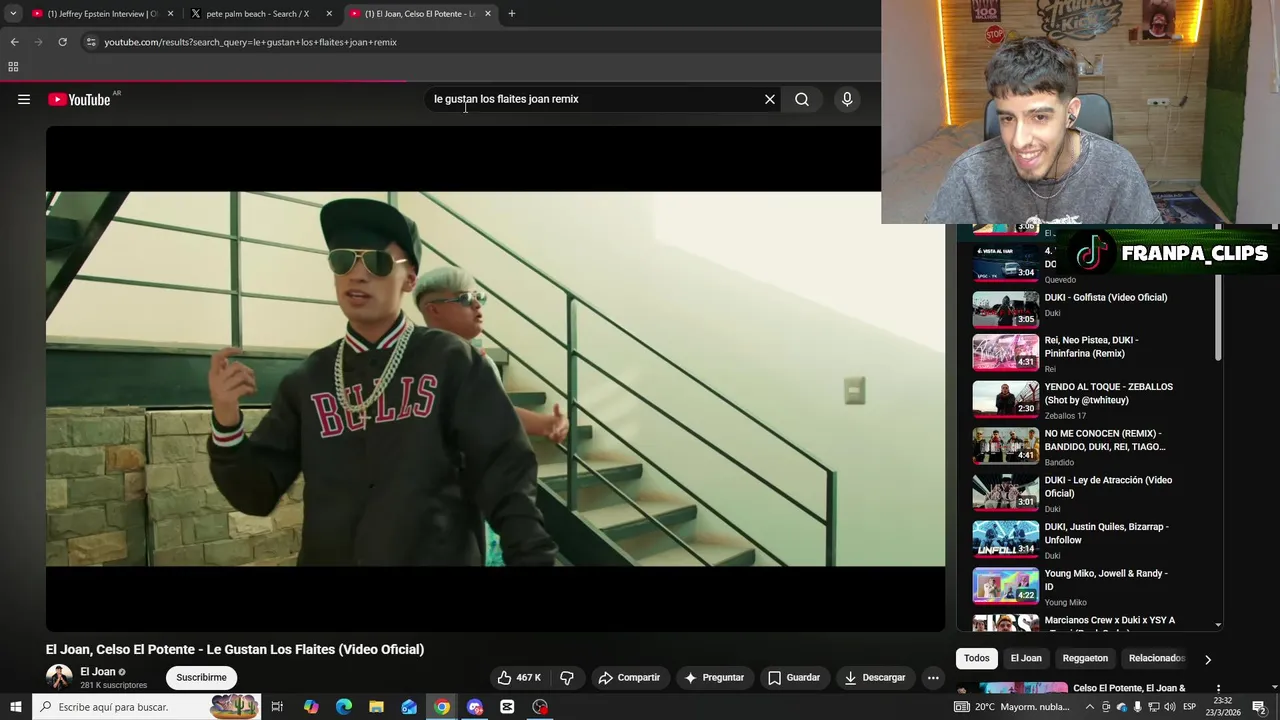1280x720 pixels.
Task: Open CapCut from the taskbar
Action: [x=507, y=707]
